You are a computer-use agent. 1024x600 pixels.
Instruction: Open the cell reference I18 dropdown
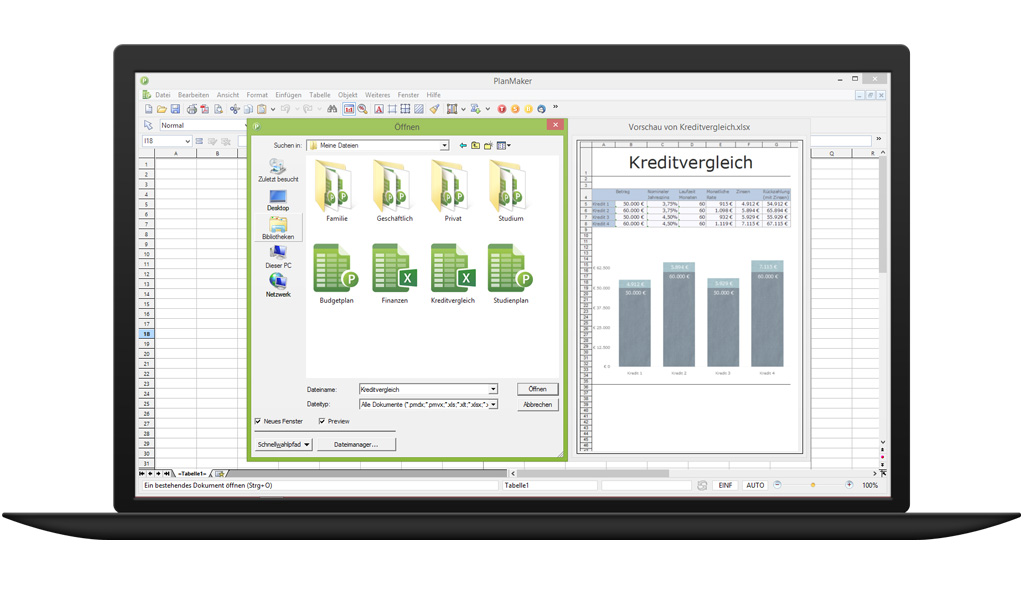(187, 141)
